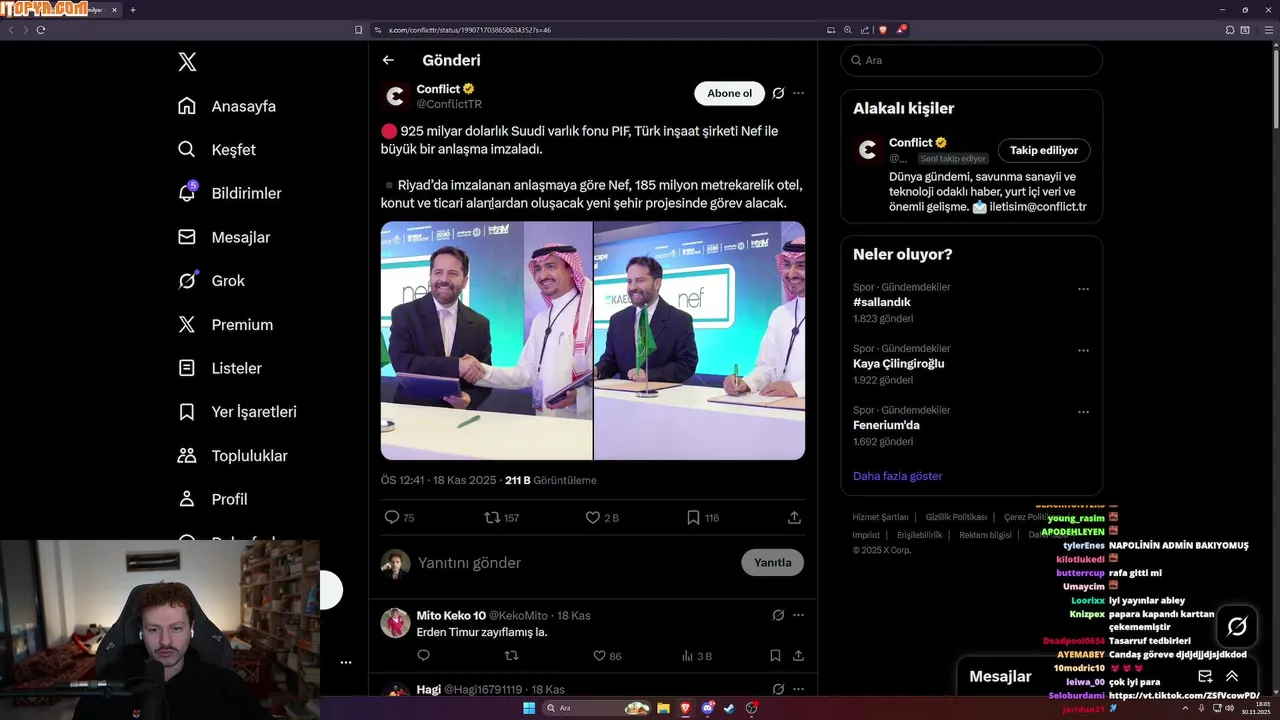1280x720 pixels.
Task: Click the Grok icon on Conflict's post
Action: pos(778,93)
